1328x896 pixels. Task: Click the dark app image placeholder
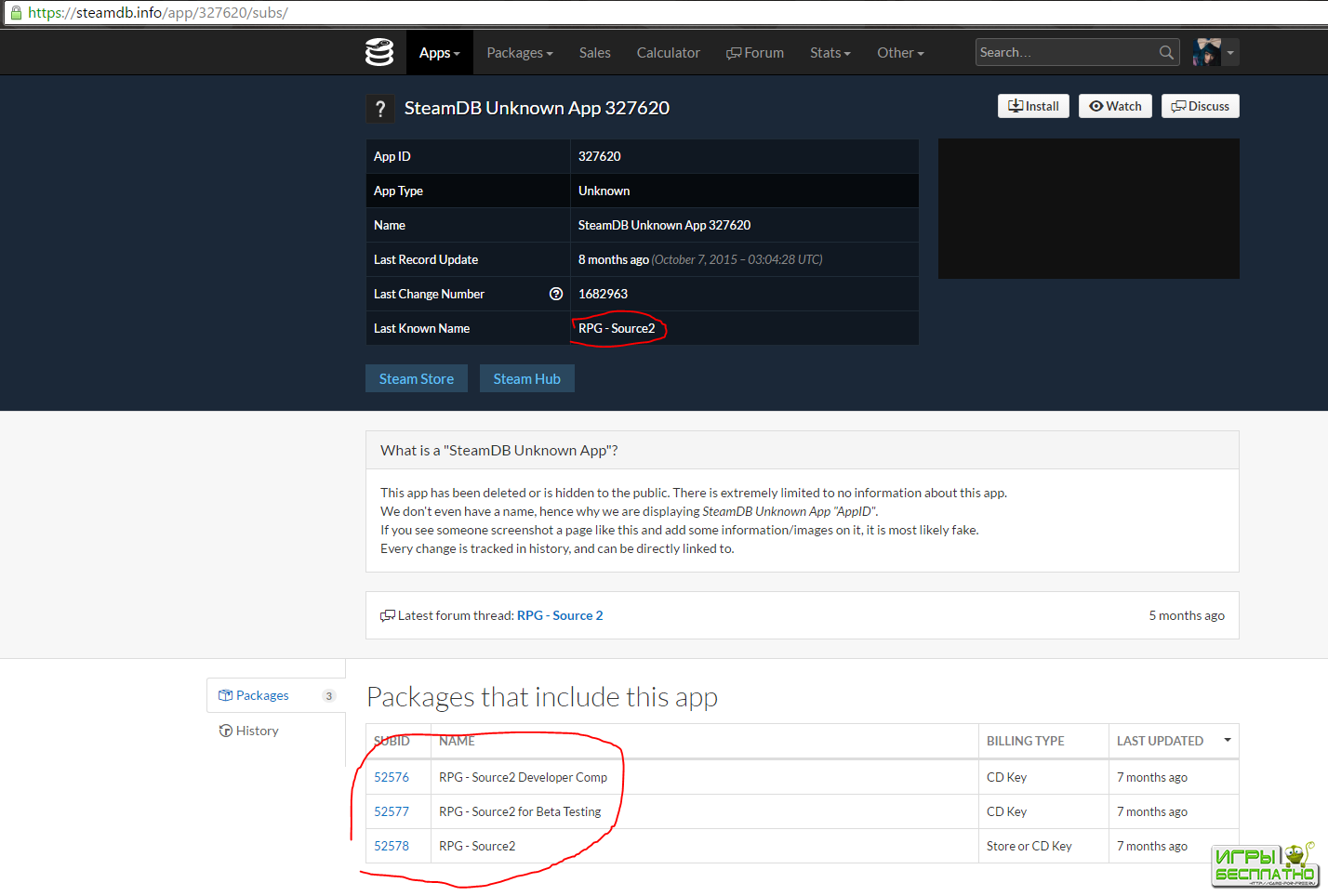tap(1088, 208)
